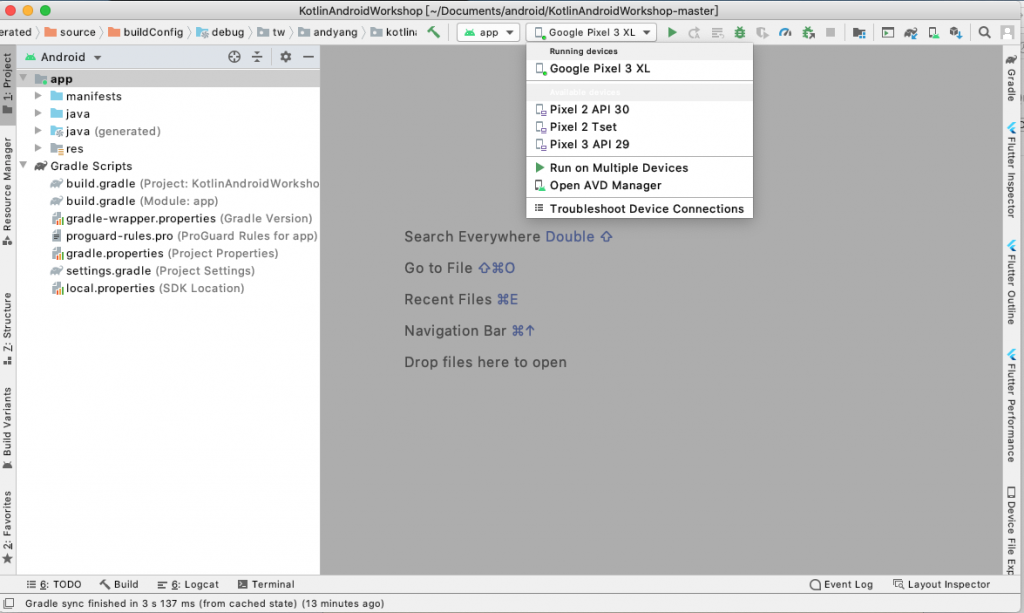Click Select Opened File target icon
1024x613 pixels.
(234, 57)
